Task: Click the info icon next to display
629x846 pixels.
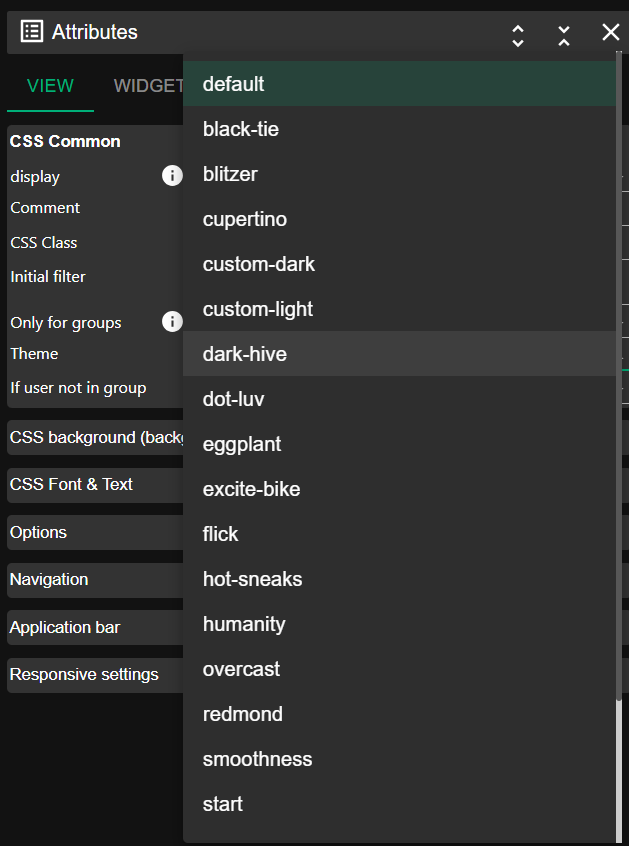Action: [172, 175]
